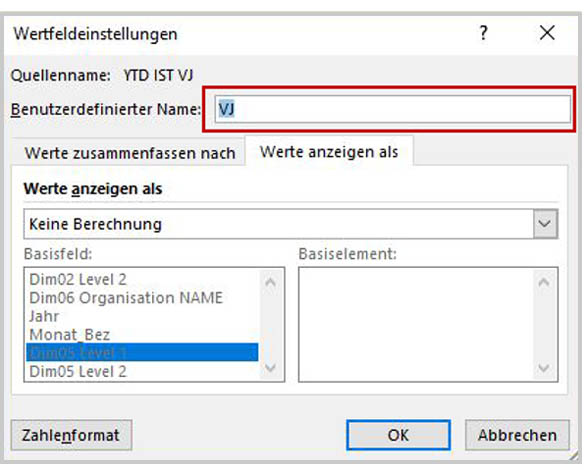This screenshot has width=587, height=470.
Task: Select Dim02 Level 2 in Basisfeld
Action: [78, 279]
